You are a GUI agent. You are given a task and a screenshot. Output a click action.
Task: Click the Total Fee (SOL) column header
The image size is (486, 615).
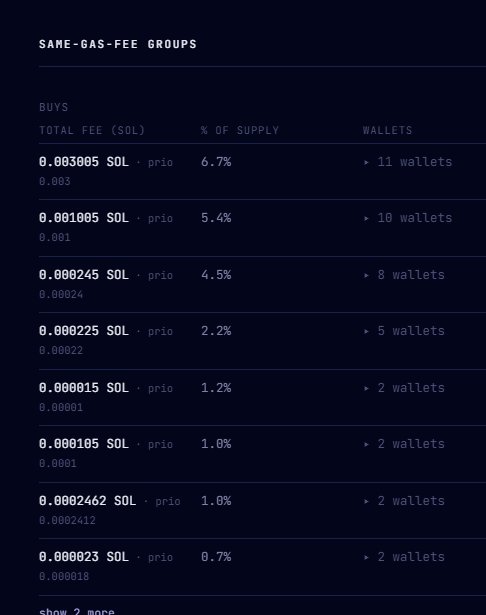(92, 130)
